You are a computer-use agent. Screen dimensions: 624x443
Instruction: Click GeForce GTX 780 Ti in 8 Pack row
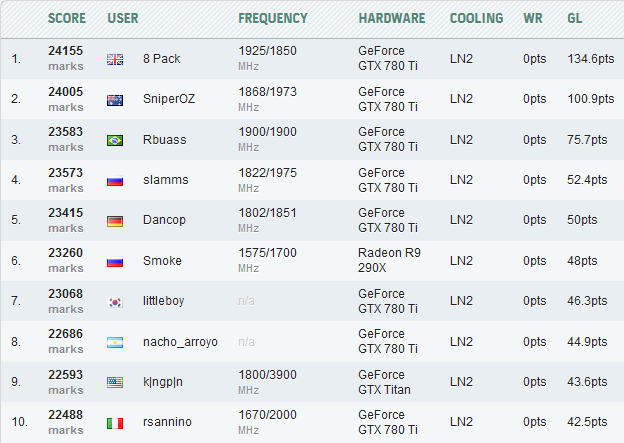388,58
